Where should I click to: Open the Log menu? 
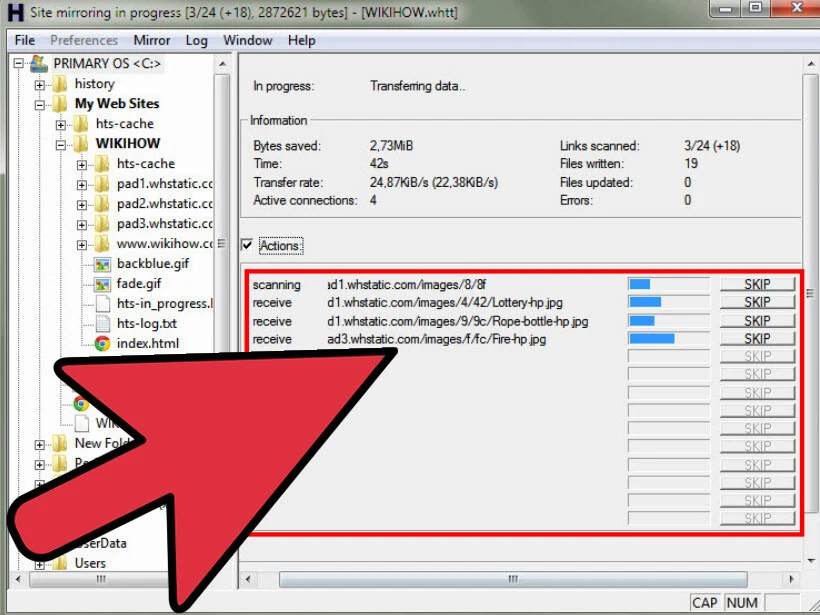click(x=196, y=40)
